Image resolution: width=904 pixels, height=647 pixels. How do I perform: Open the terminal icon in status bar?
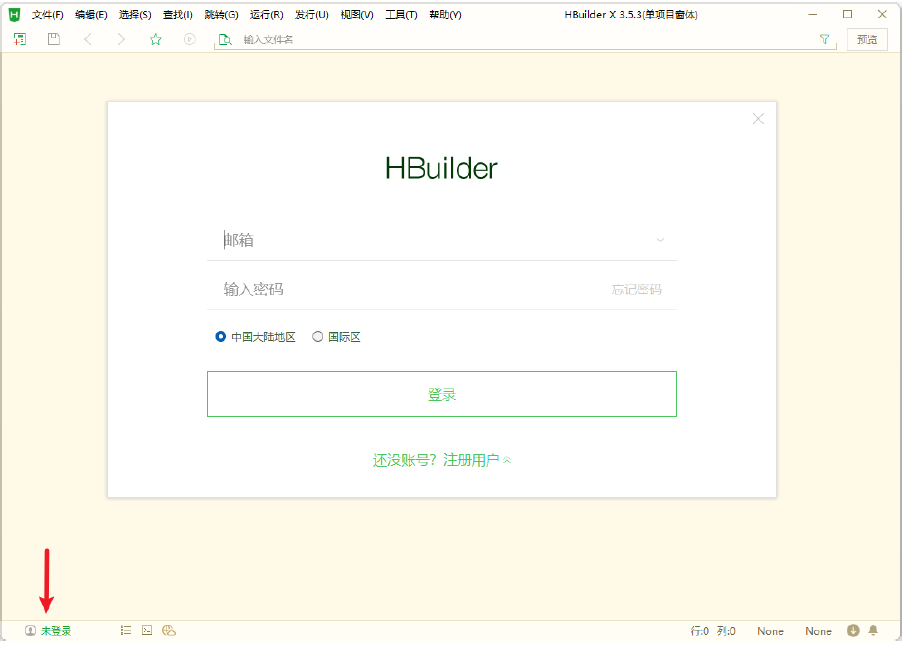147,630
